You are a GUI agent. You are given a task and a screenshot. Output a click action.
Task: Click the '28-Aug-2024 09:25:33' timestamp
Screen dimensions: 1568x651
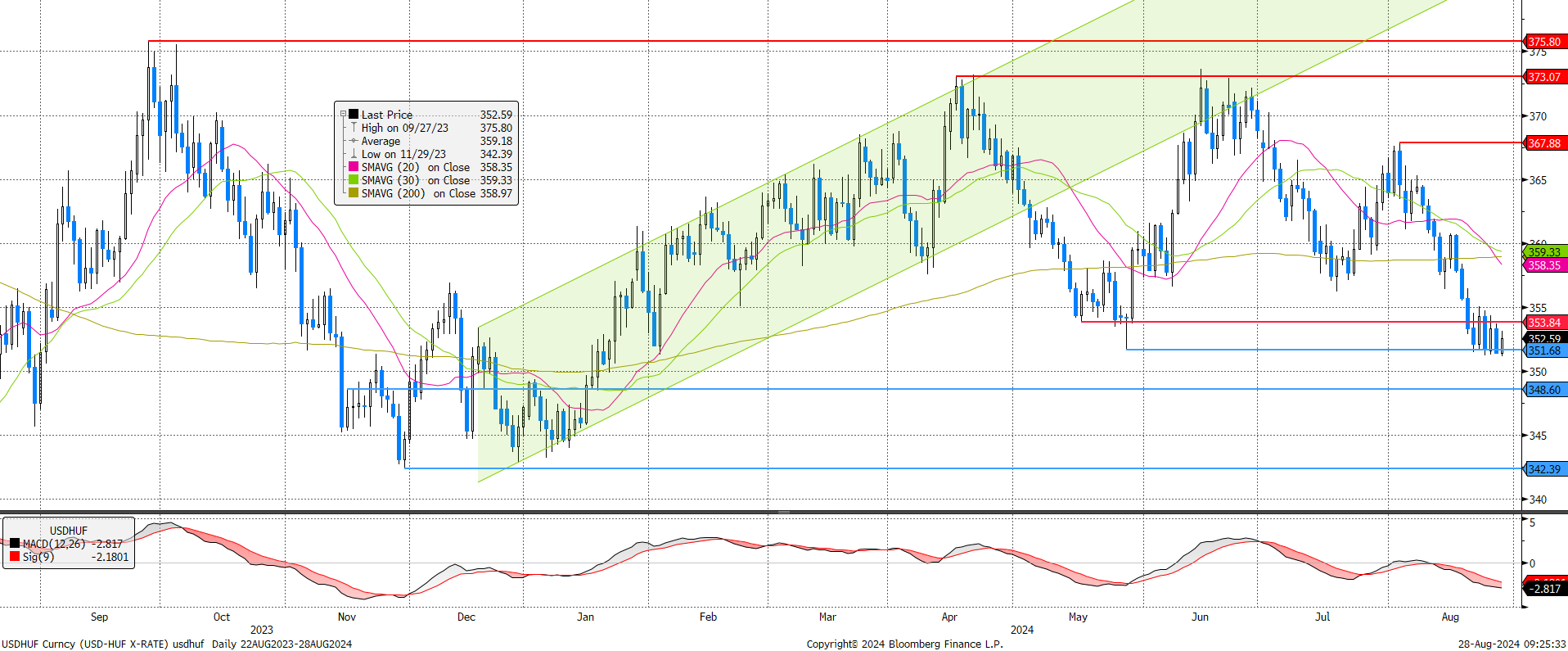pos(1512,644)
